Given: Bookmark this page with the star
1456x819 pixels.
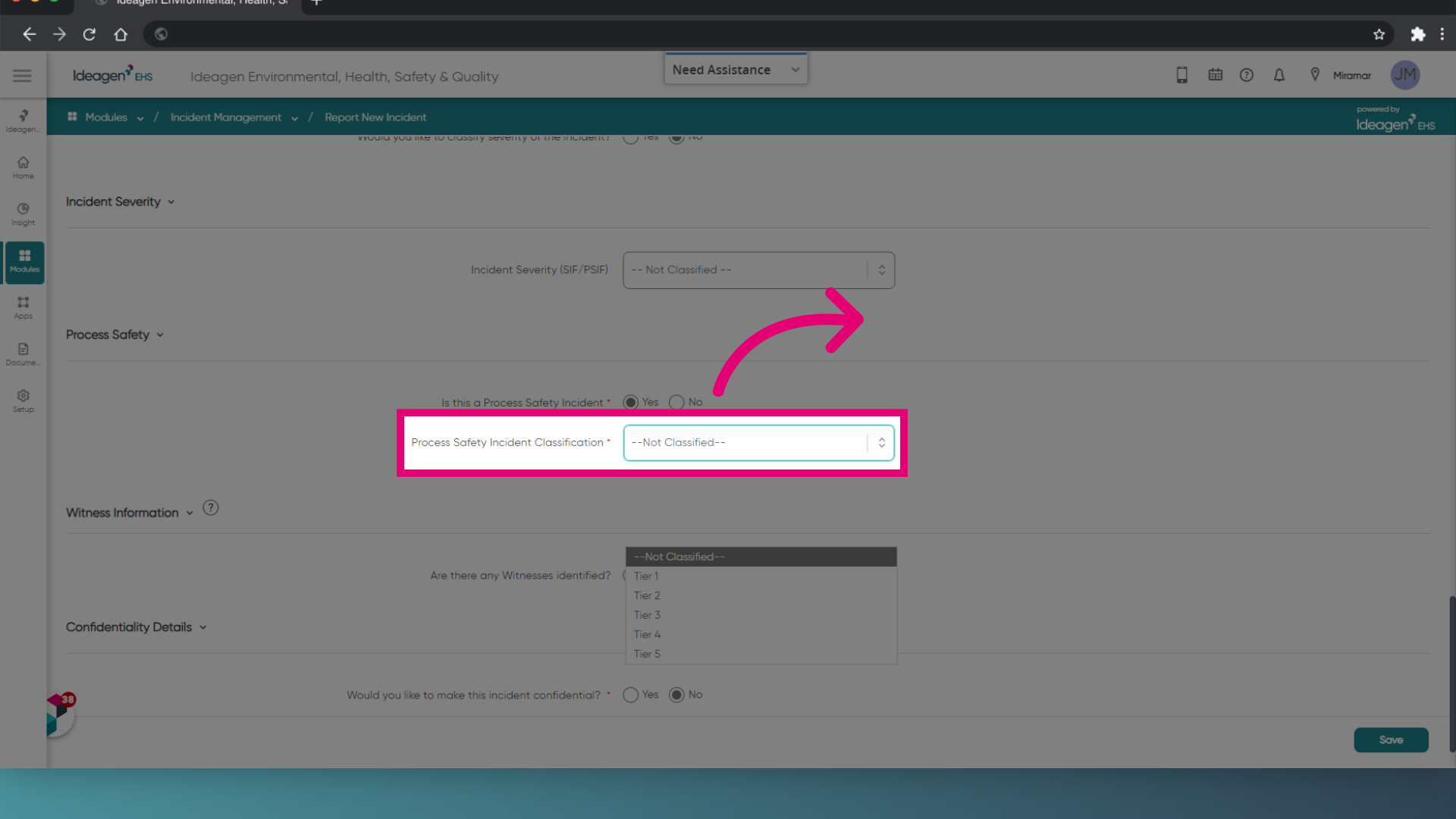Looking at the screenshot, I should (x=1379, y=34).
